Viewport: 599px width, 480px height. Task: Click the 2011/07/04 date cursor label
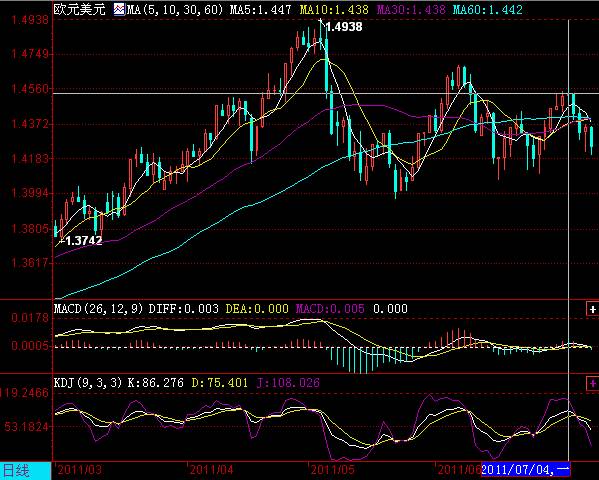526,469
